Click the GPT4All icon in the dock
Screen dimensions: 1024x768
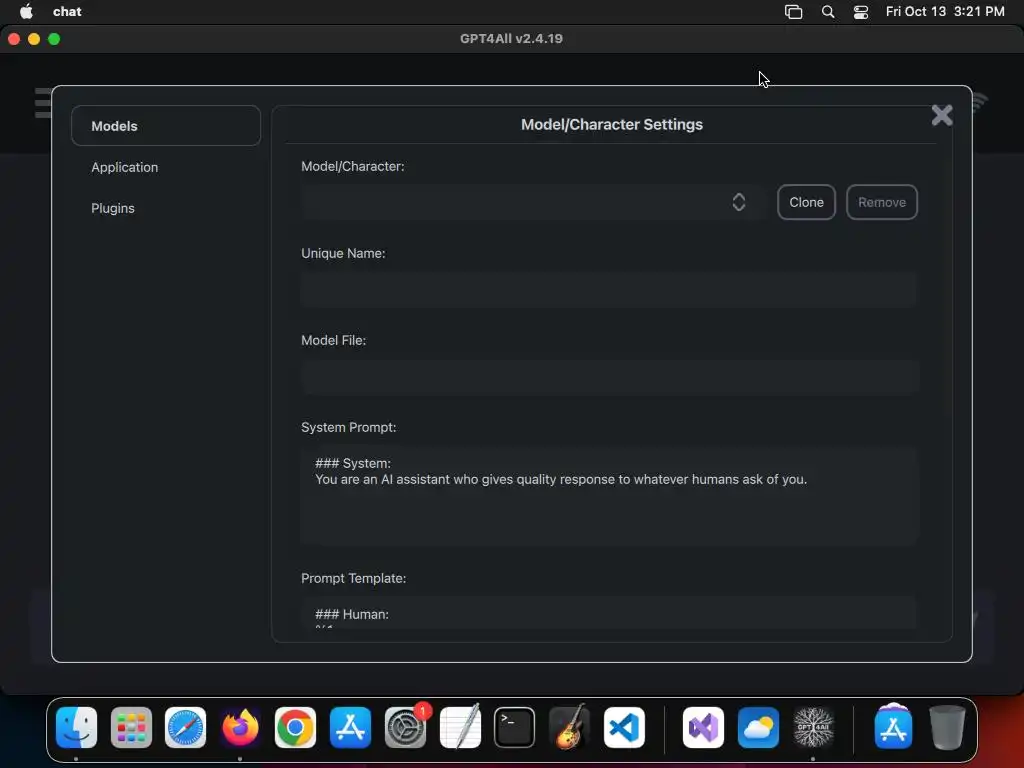click(813, 728)
